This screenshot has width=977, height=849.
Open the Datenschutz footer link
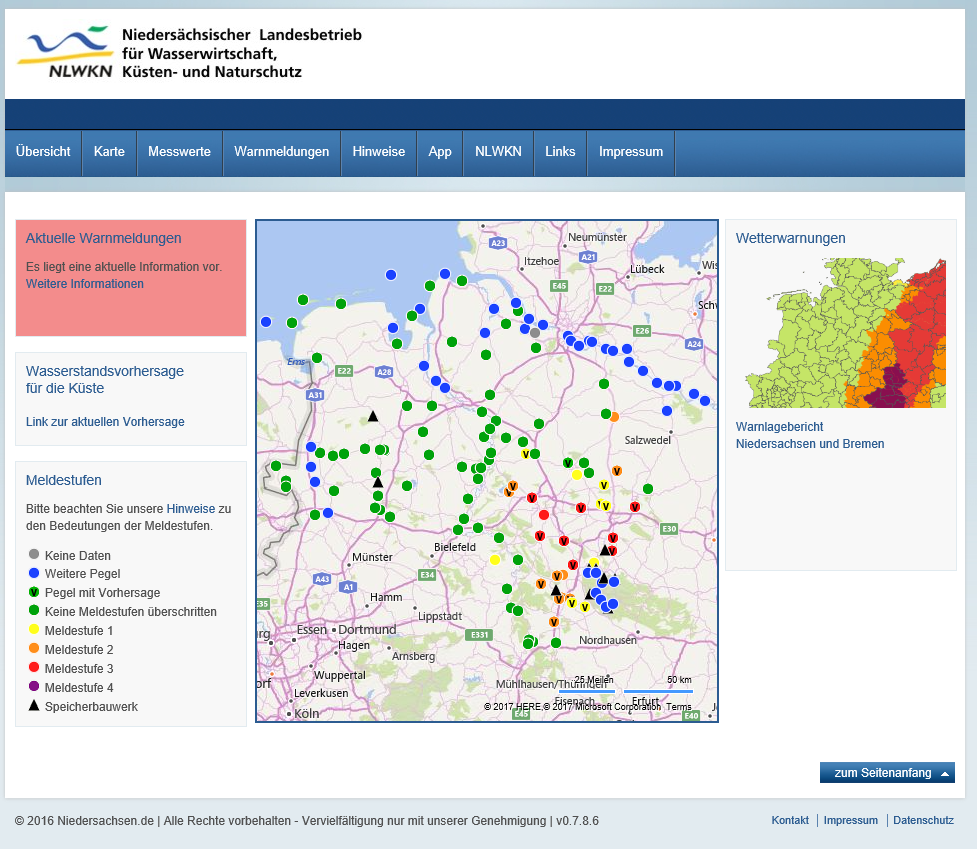tap(923, 820)
